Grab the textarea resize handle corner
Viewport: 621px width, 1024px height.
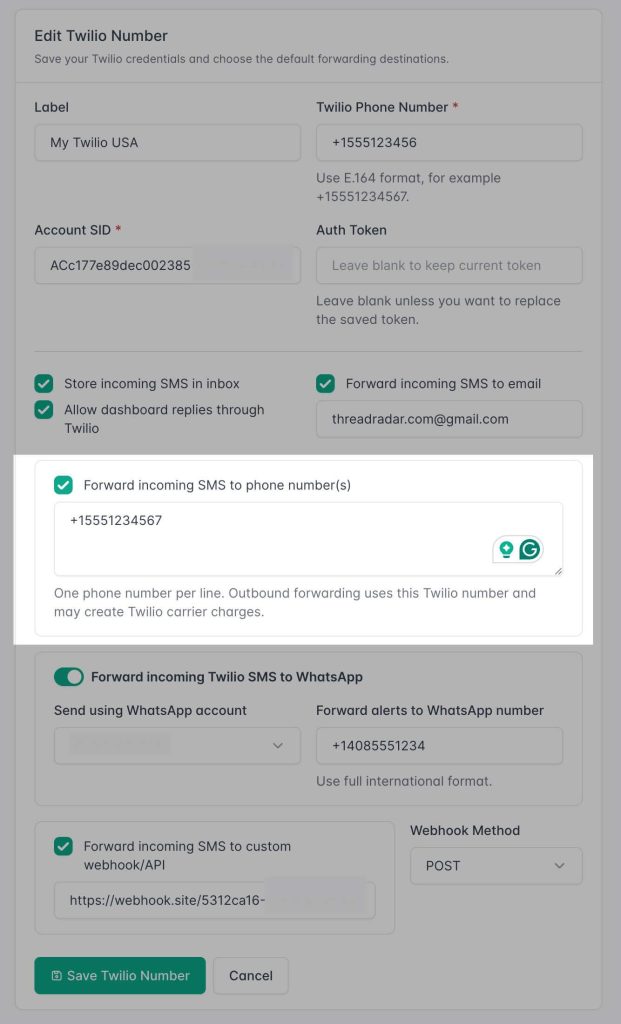[x=558, y=571]
